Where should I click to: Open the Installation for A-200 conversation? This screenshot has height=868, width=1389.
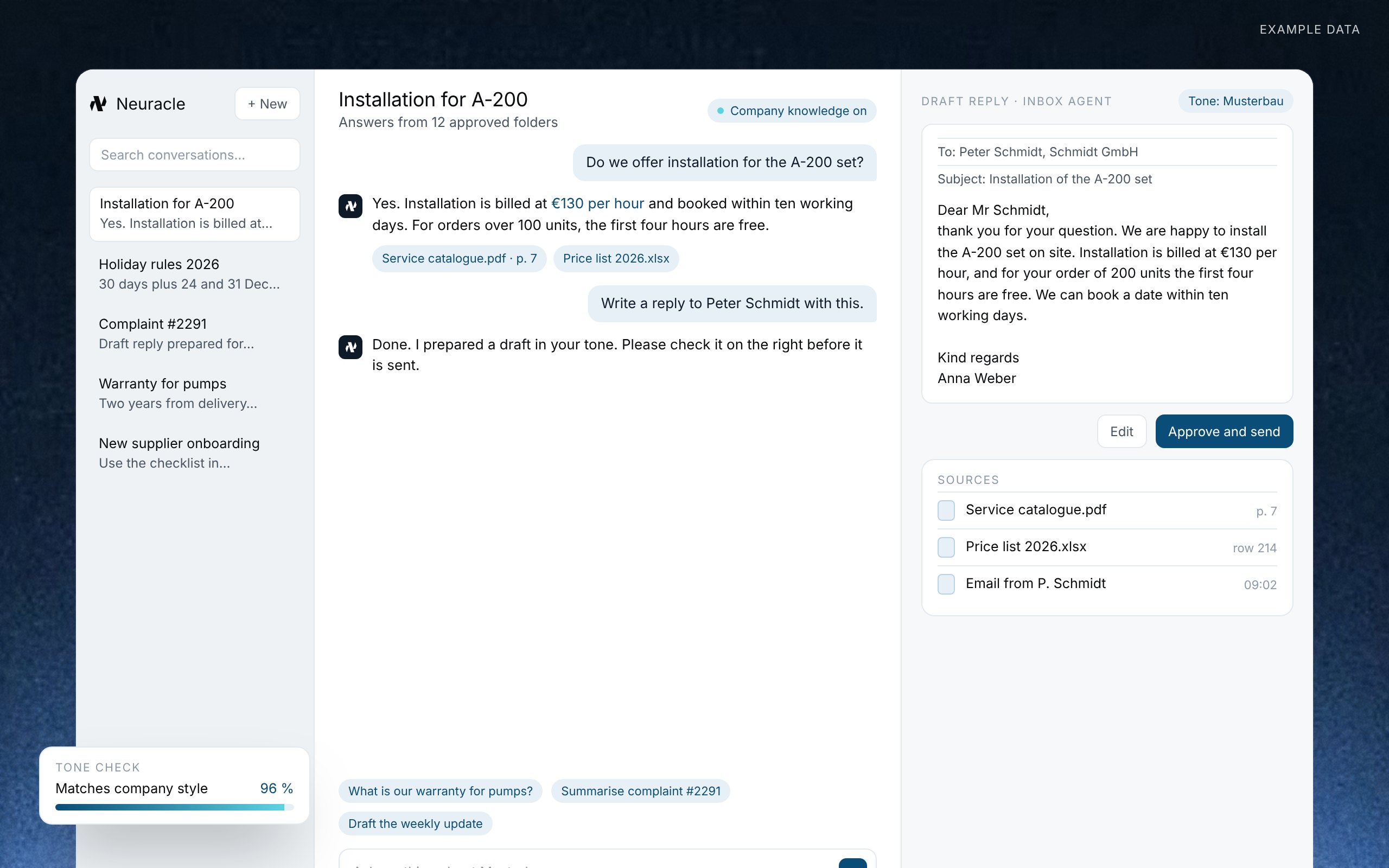[195, 214]
